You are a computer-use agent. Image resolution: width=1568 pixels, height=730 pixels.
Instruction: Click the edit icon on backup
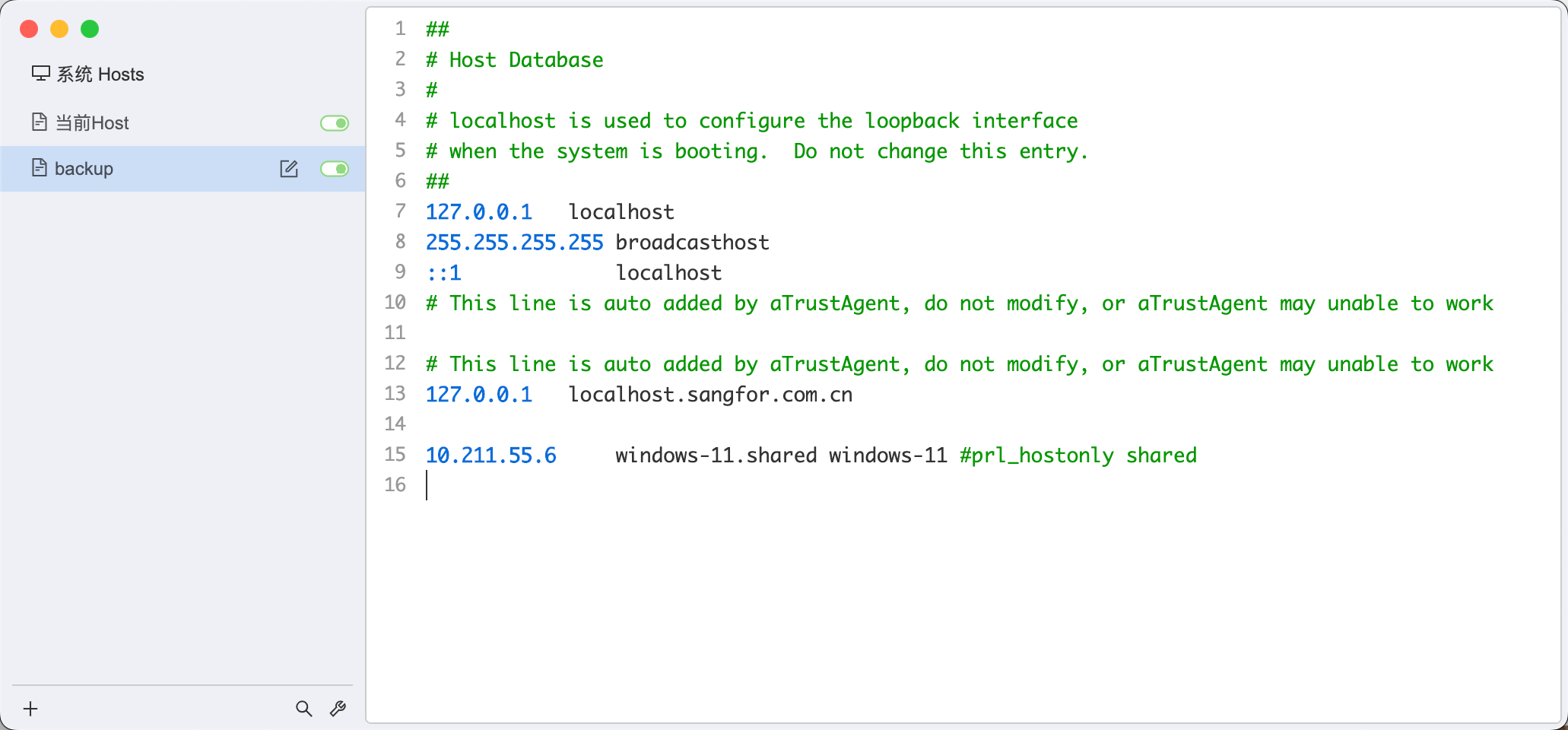click(x=289, y=169)
